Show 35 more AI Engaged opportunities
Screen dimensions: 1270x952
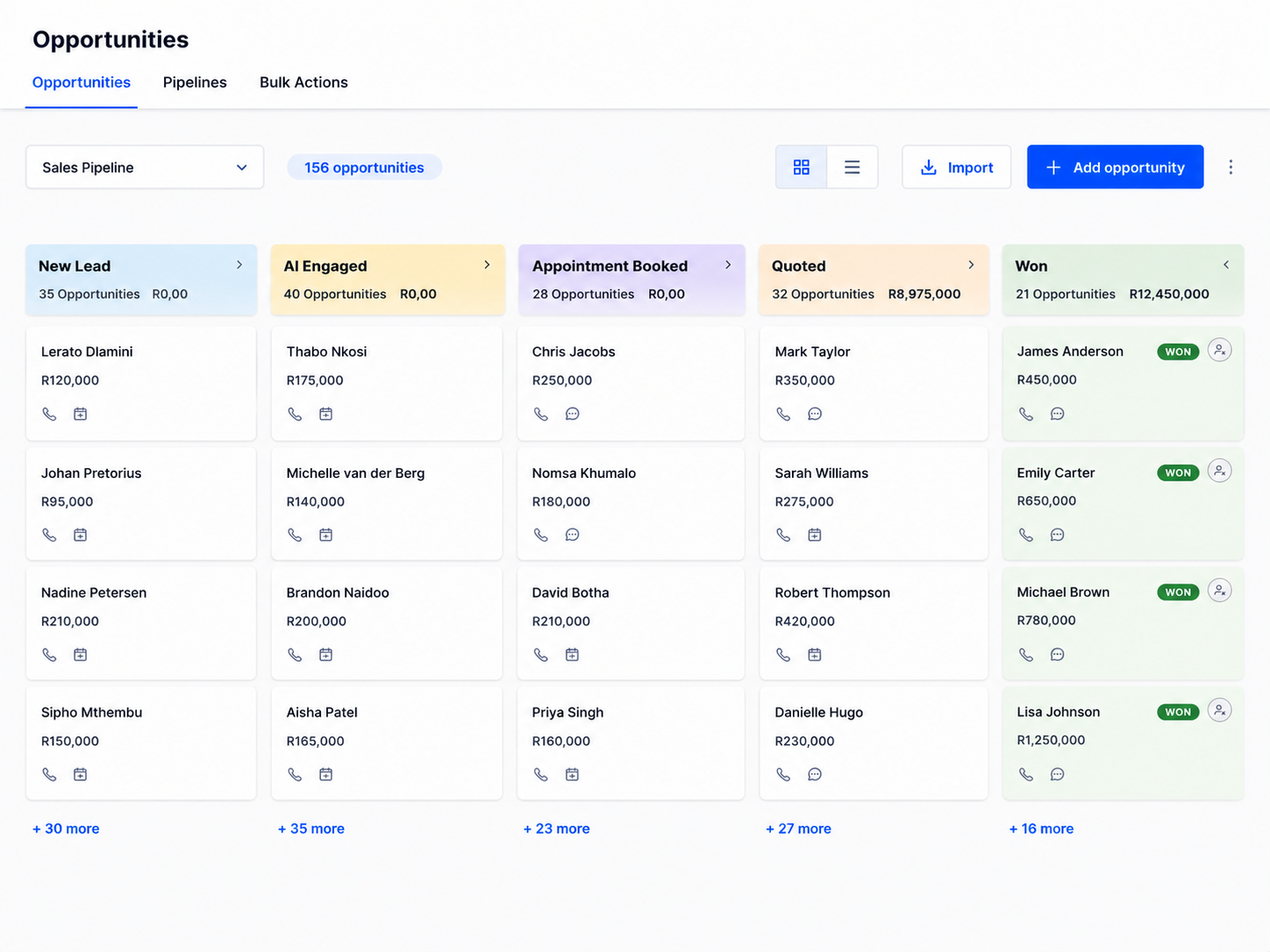point(311,828)
